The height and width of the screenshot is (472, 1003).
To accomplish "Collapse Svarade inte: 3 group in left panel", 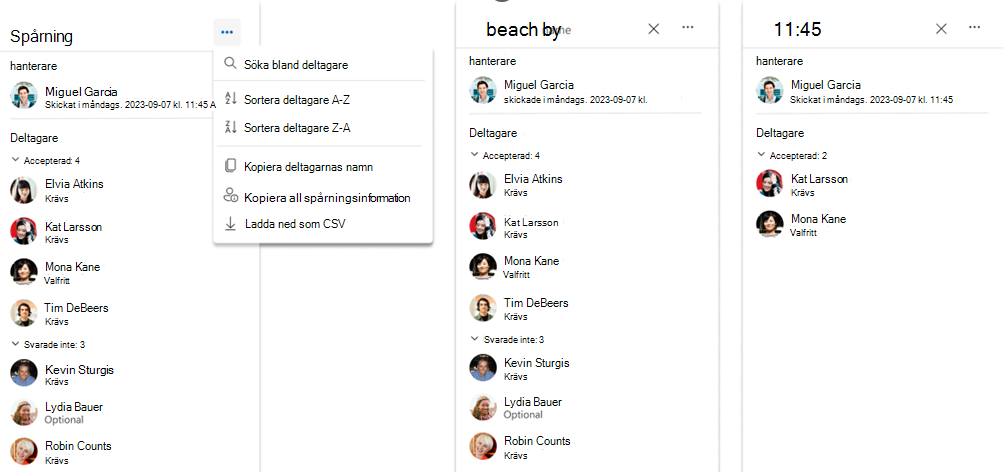I will tap(15, 344).
